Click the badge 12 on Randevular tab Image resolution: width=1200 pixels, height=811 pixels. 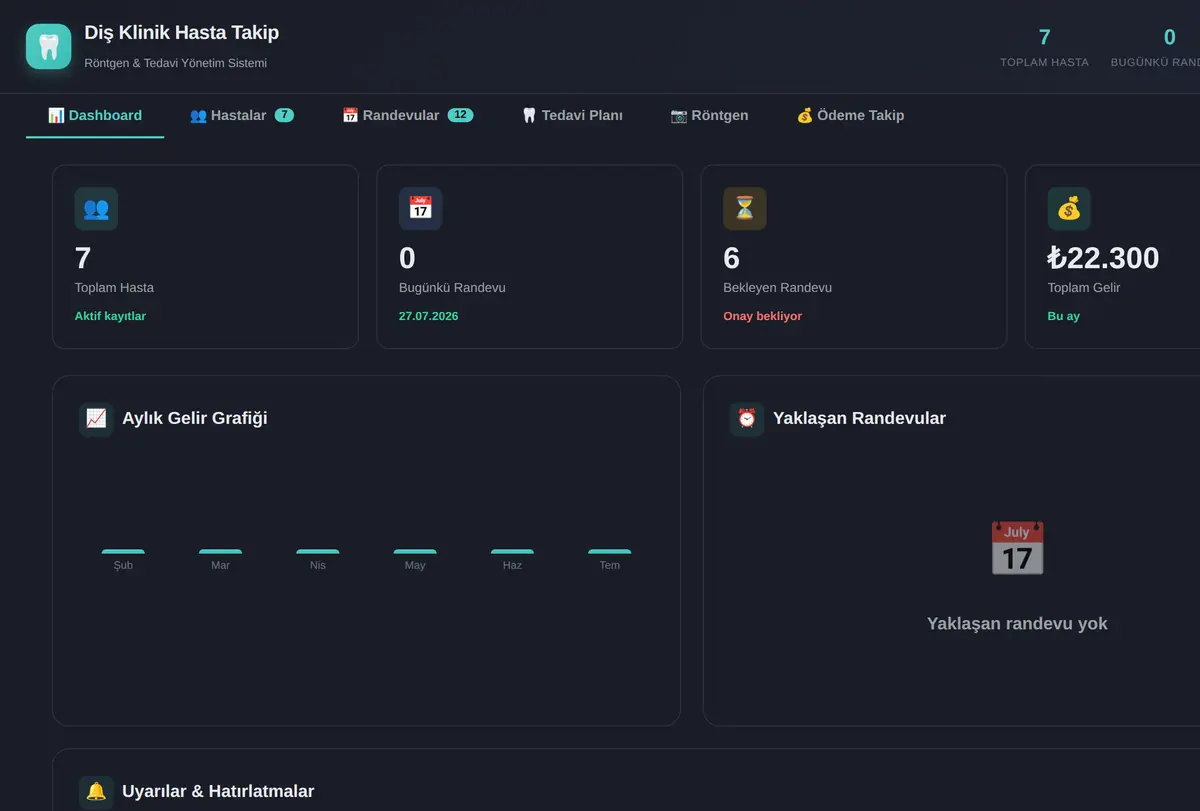click(460, 115)
